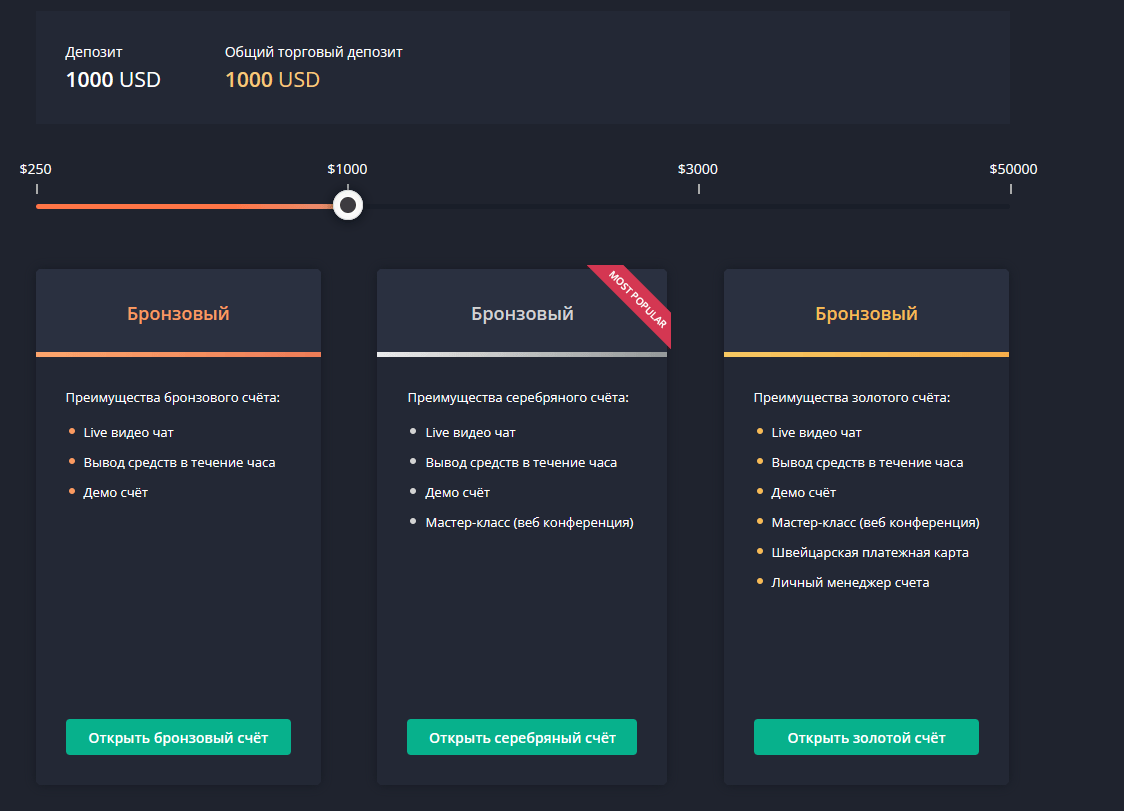The height and width of the screenshot is (811, 1124).
Task: Select the bronze account card title
Action: [x=178, y=312]
